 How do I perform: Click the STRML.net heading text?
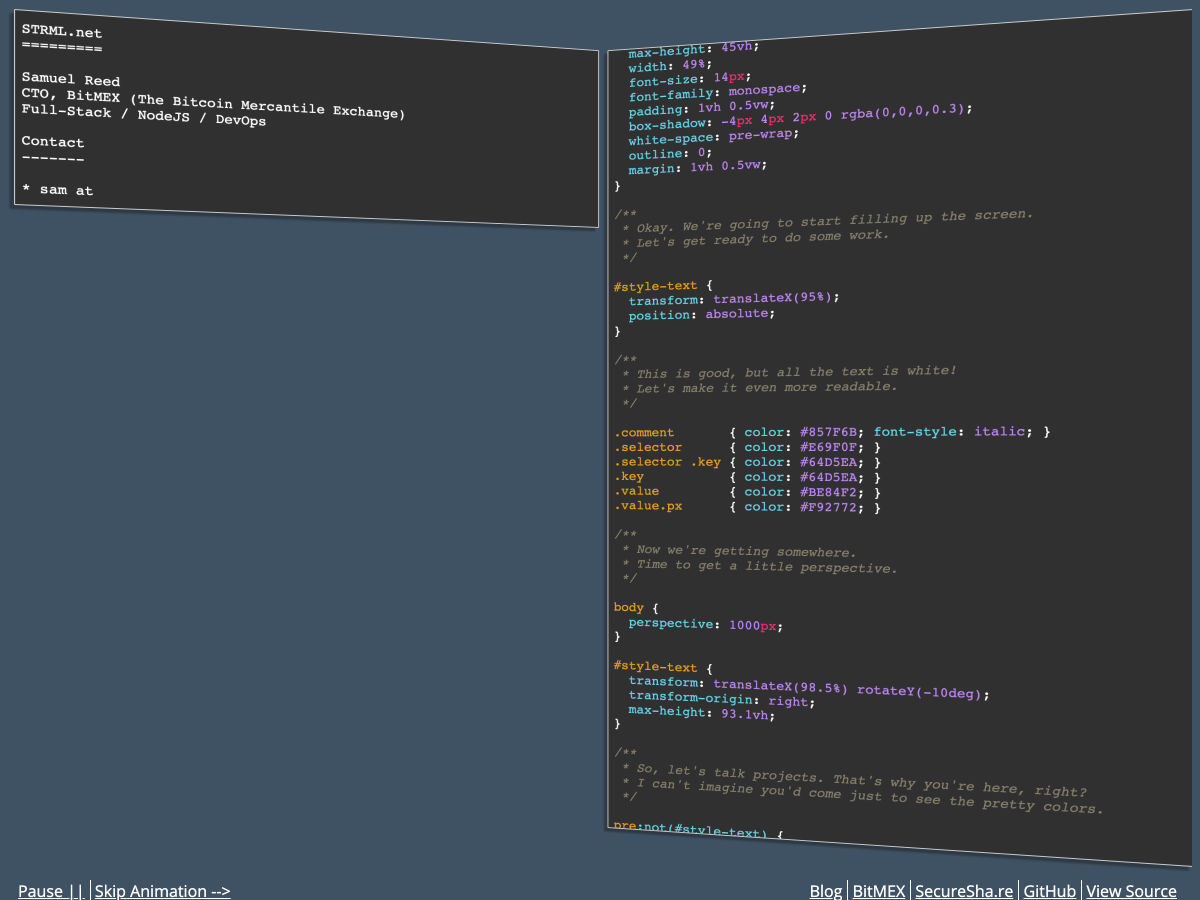[62, 33]
